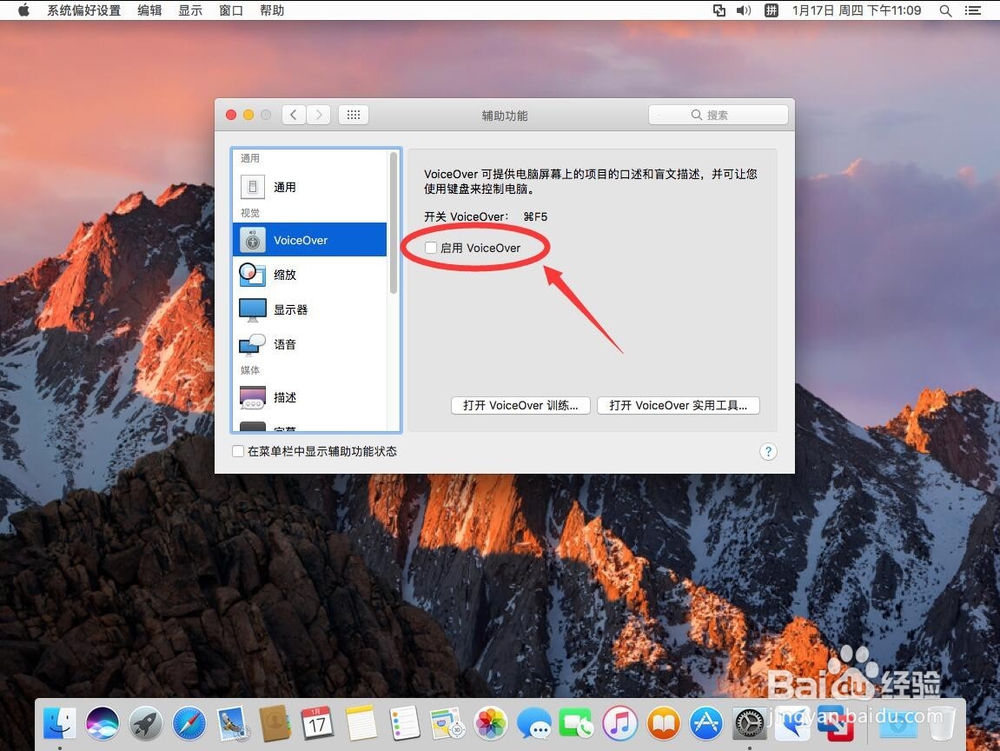Select 显示器 (Display) in the sidebar
Image resolution: width=1000 pixels, height=751 pixels.
tap(310, 310)
